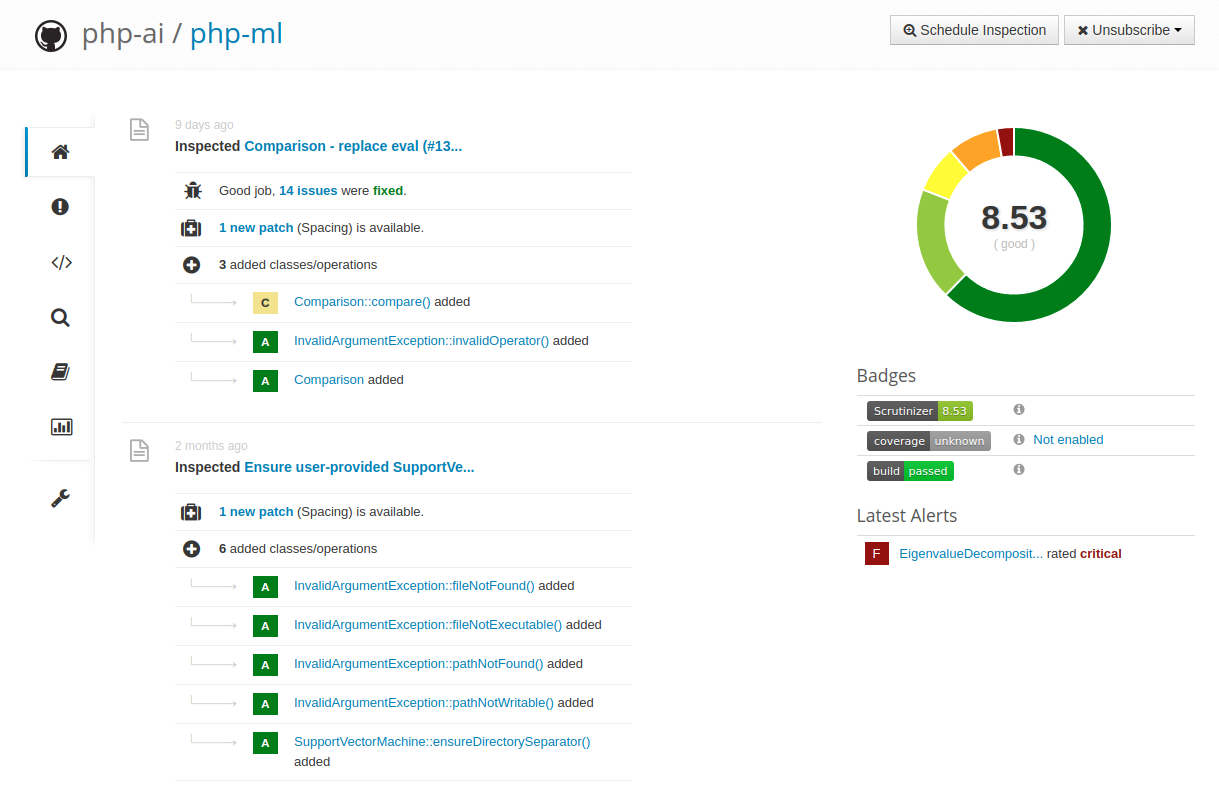Open the GitHub octocat logo icon

click(x=51, y=36)
